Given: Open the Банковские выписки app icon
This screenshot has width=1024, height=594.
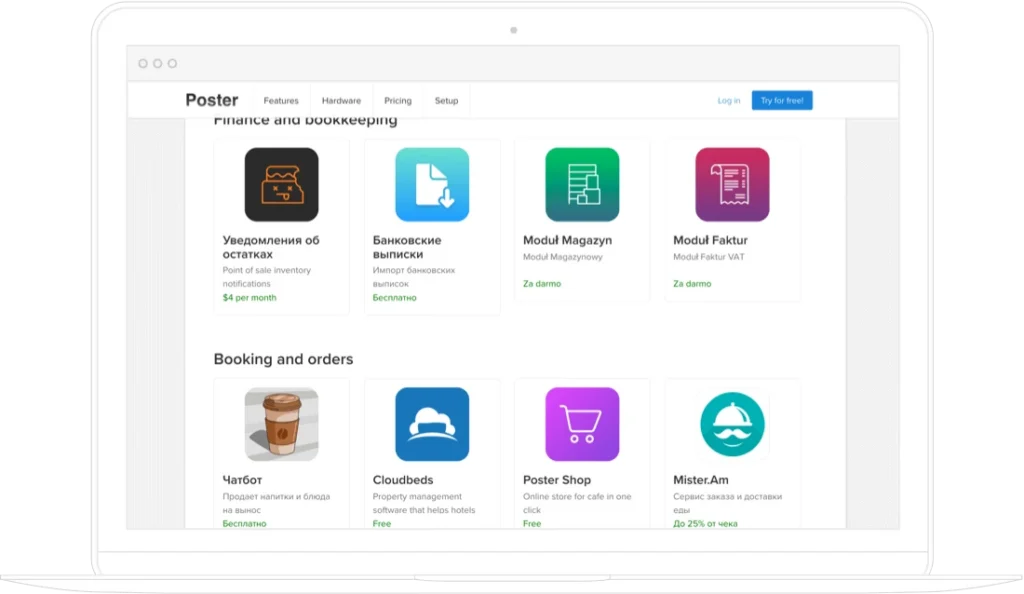Looking at the screenshot, I should (432, 184).
